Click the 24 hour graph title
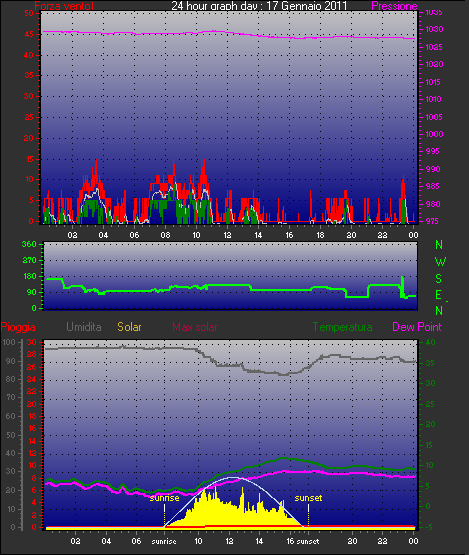The height and width of the screenshot is (555, 469). click(x=259, y=6)
